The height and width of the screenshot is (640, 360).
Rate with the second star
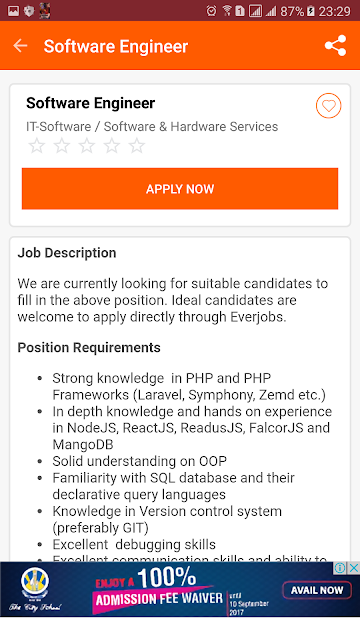62,146
